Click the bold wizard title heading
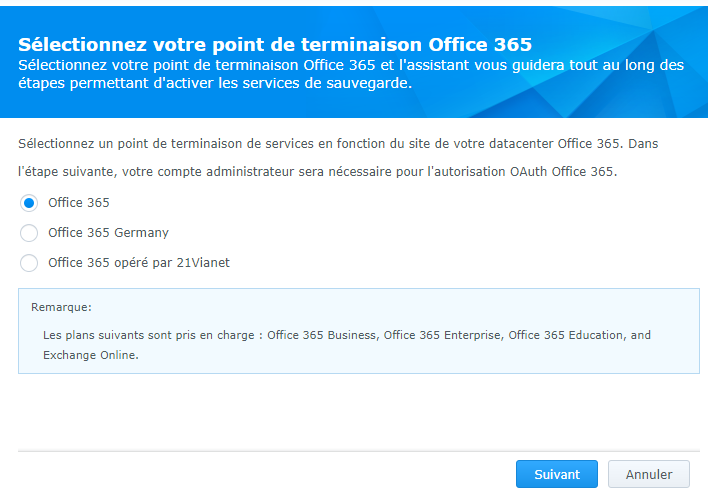708x493 pixels. click(275, 45)
